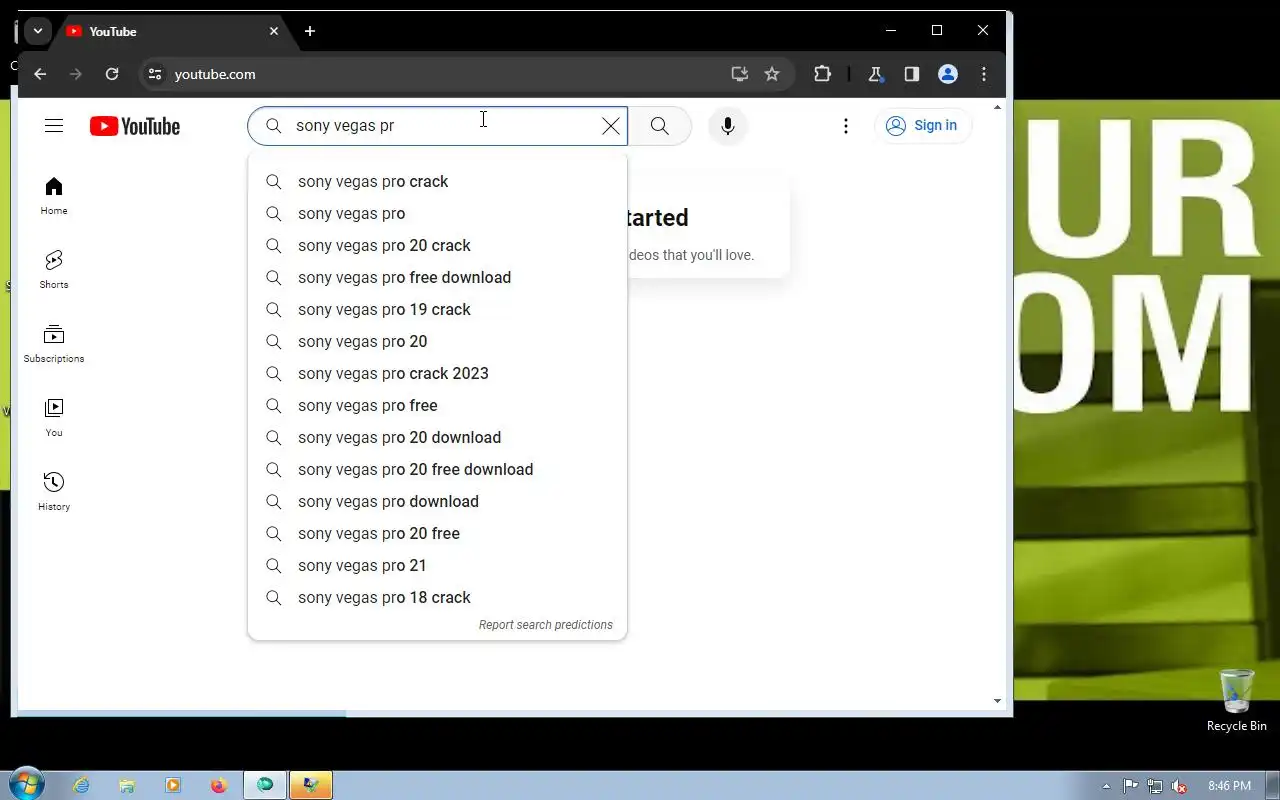
Task: Open Shorts in the sidebar
Action: [x=54, y=270]
